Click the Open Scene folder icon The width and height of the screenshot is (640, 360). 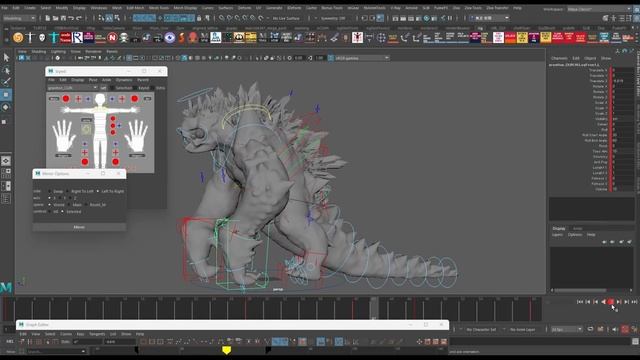pyautogui.click(x=56, y=18)
